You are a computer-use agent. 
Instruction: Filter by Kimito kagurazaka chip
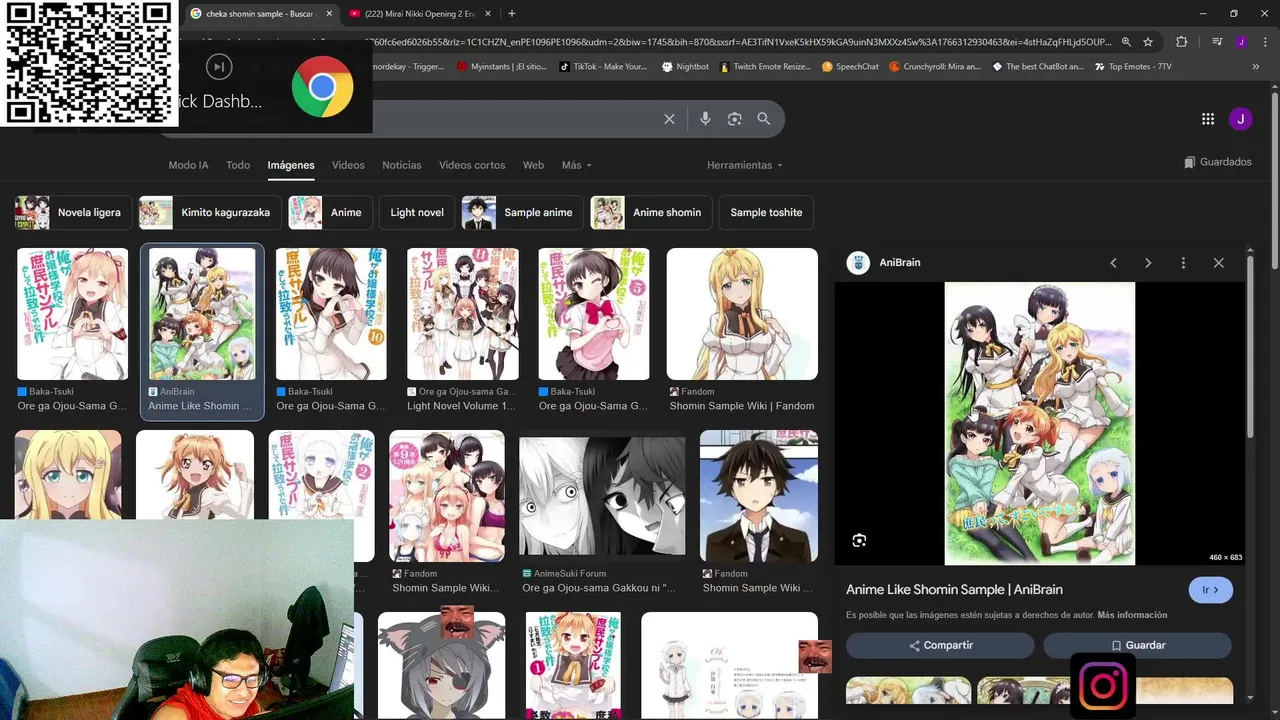coord(210,213)
